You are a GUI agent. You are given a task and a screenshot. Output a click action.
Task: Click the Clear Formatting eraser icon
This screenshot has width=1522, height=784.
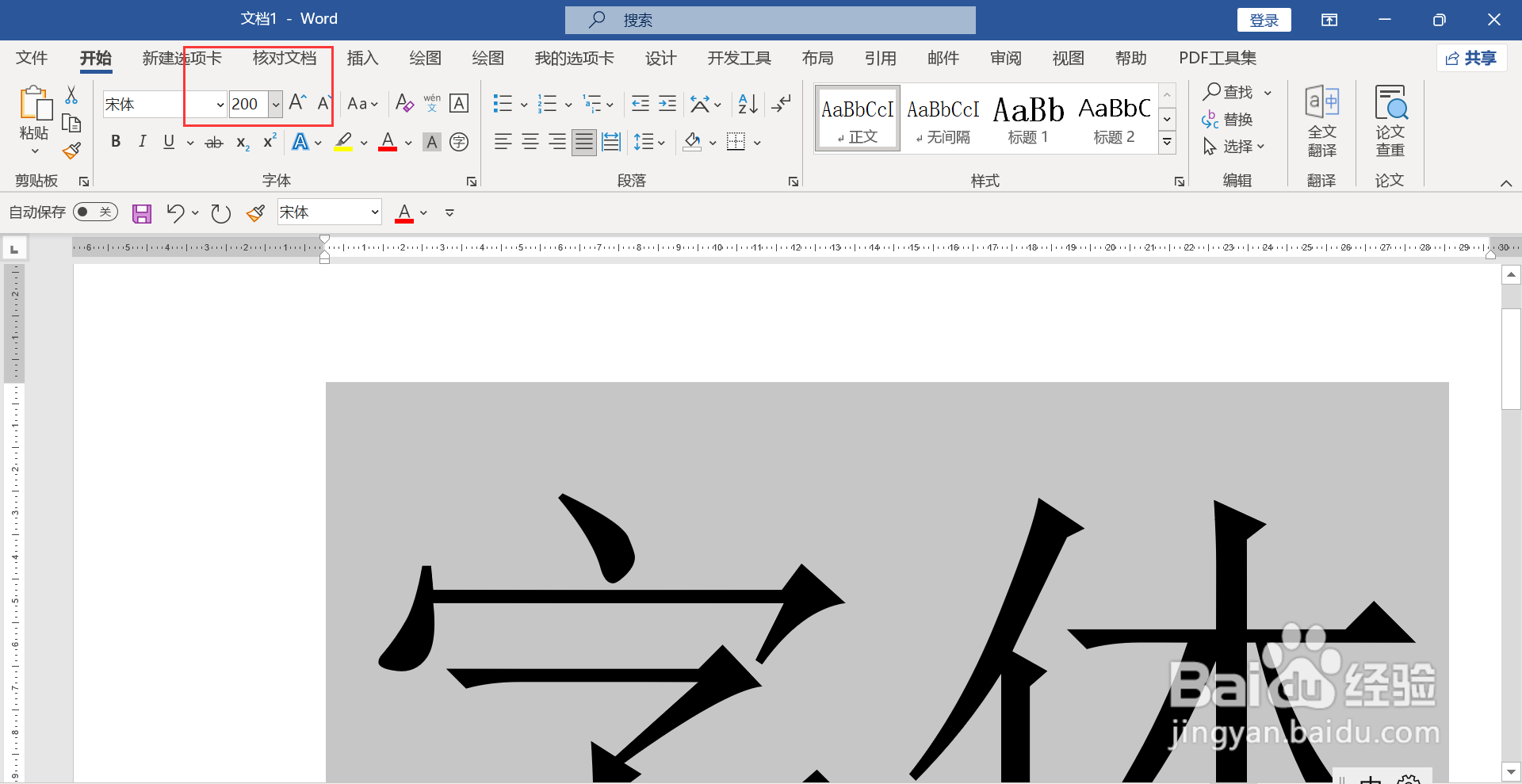coord(404,103)
